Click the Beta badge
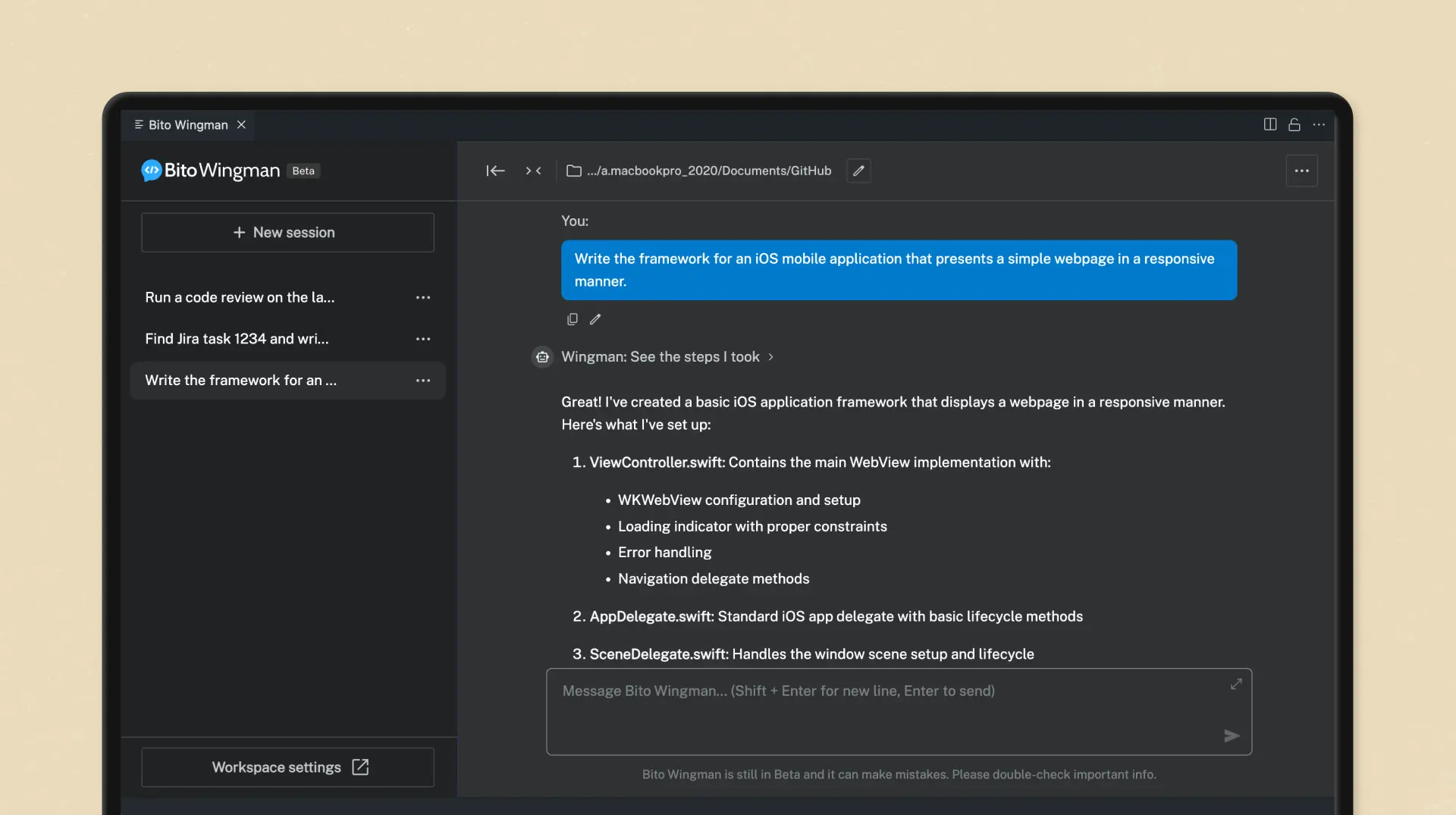The height and width of the screenshot is (815, 1456). [x=303, y=171]
